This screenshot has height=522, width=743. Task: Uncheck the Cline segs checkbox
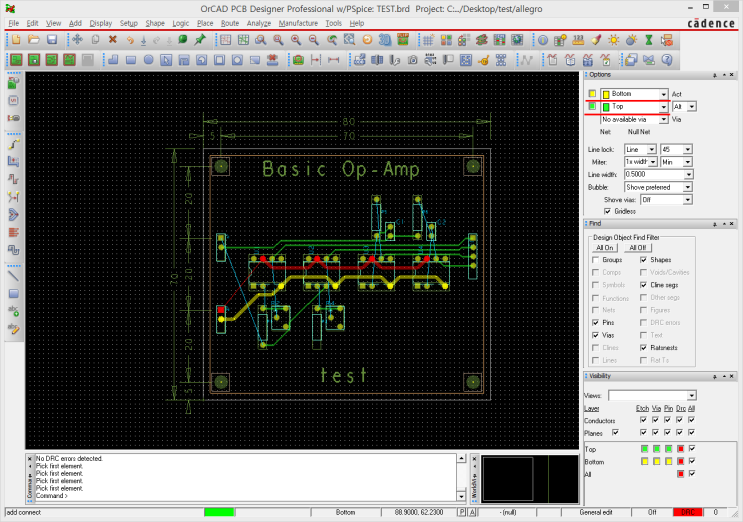click(643, 285)
